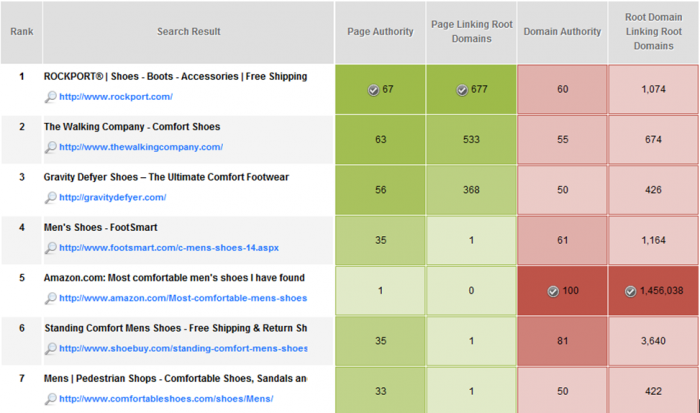Click the Domain Authority column header

coord(562,32)
